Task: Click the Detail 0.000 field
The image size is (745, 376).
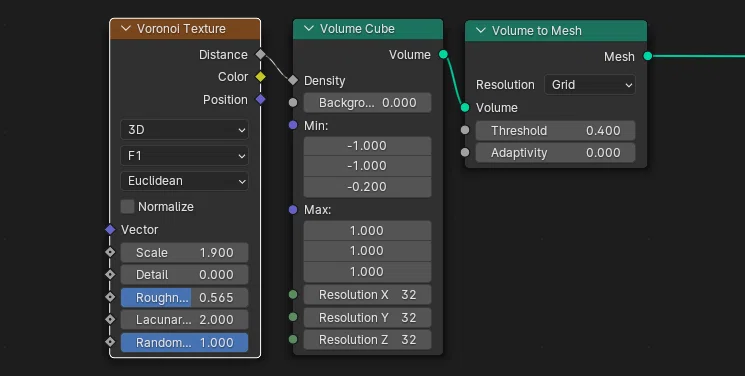Action: pyautogui.click(x=184, y=275)
